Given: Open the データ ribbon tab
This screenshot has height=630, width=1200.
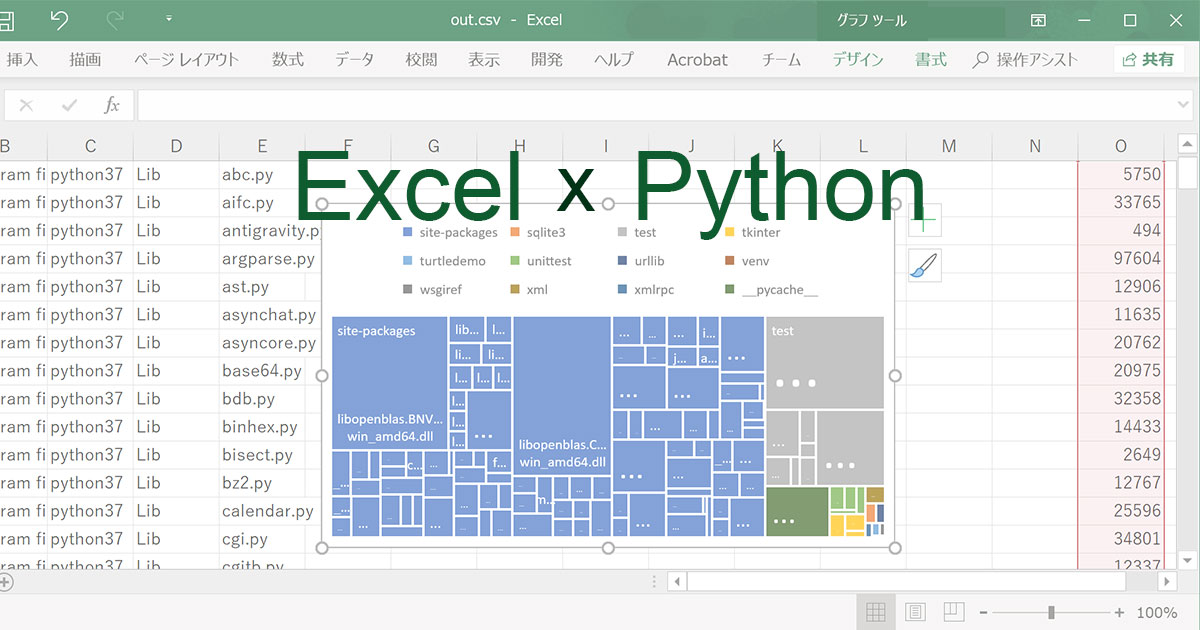Looking at the screenshot, I should 355,60.
